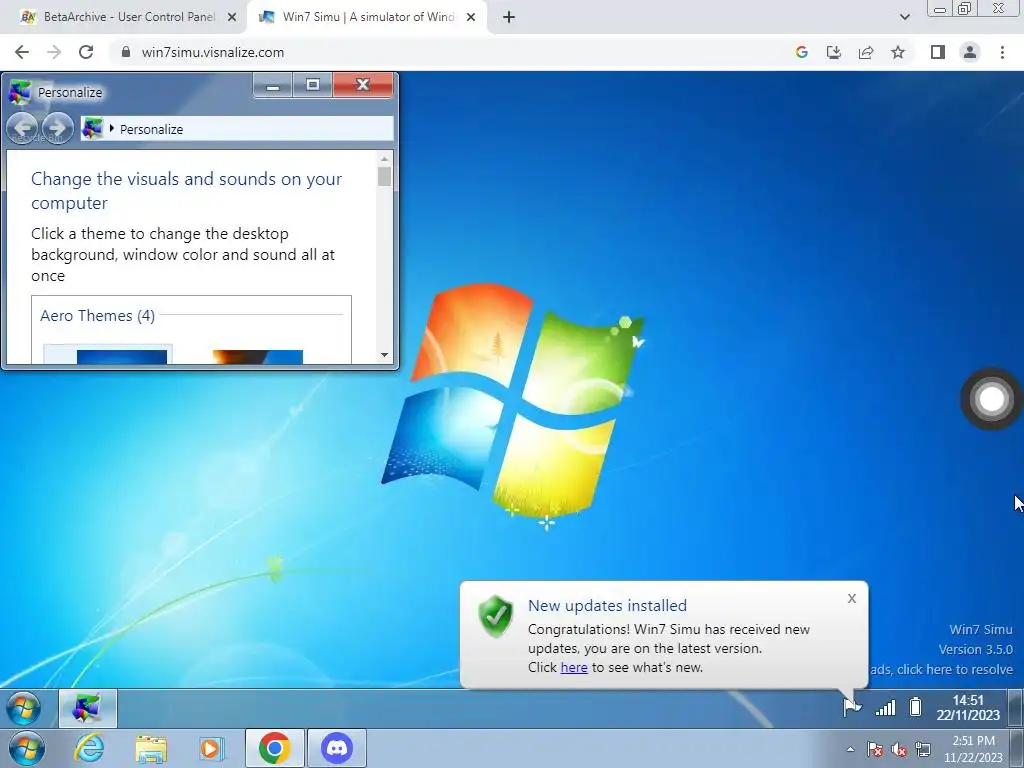Open File Explorer from the host taskbar
Viewport: 1024px width, 768px height.
click(x=152, y=749)
